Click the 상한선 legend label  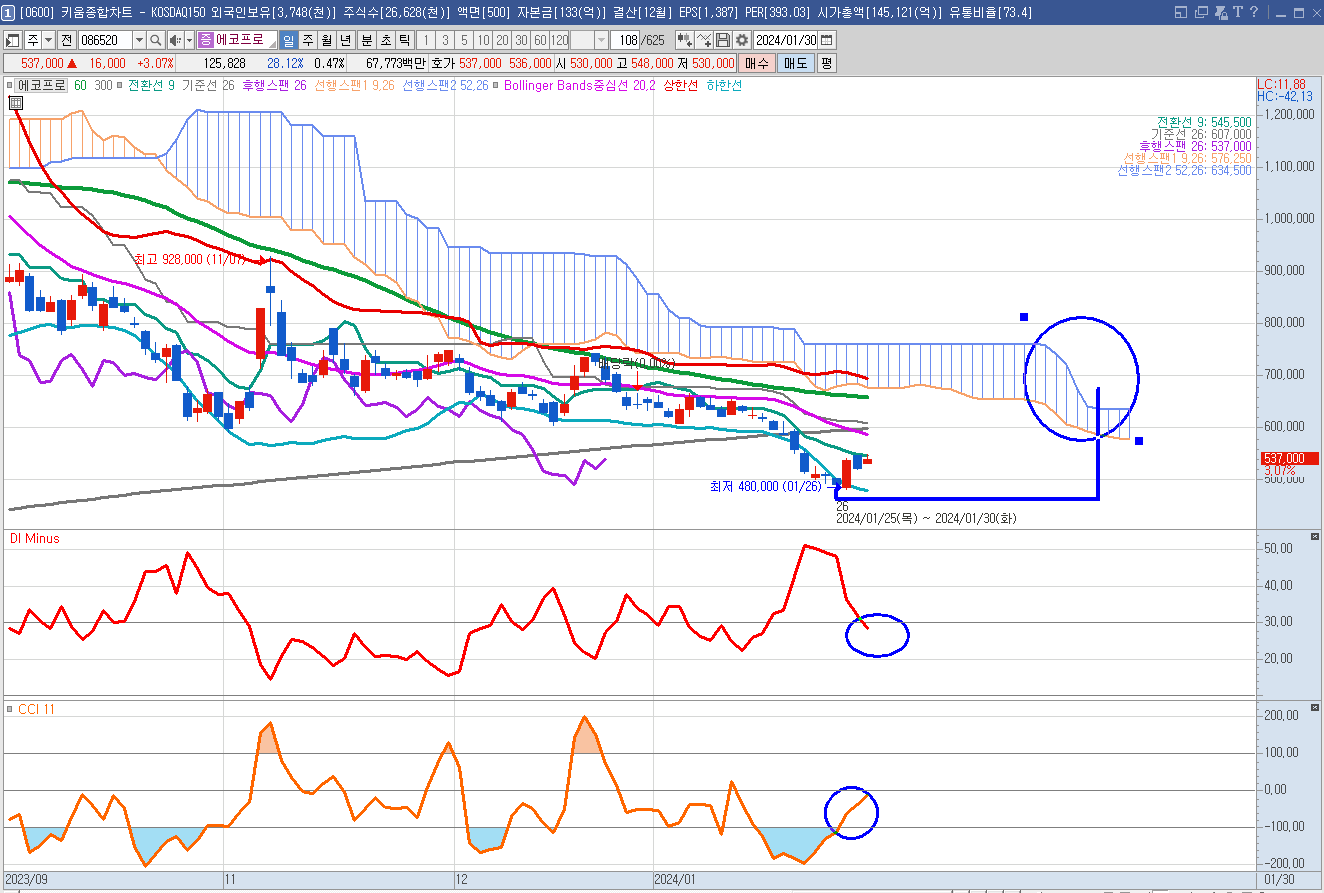(x=681, y=86)
